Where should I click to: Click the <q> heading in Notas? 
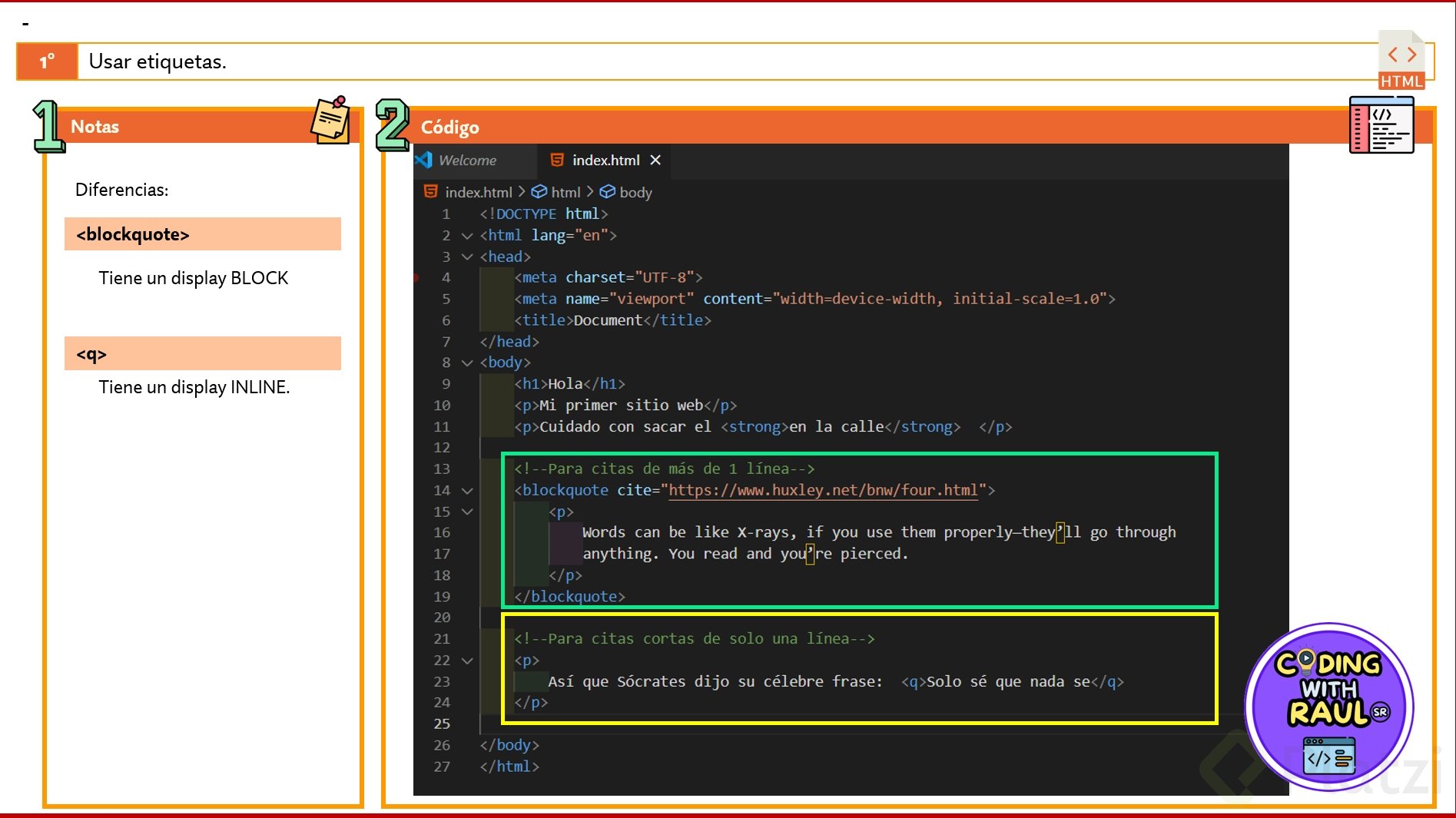pyautogui.click(x=203, y=353)
